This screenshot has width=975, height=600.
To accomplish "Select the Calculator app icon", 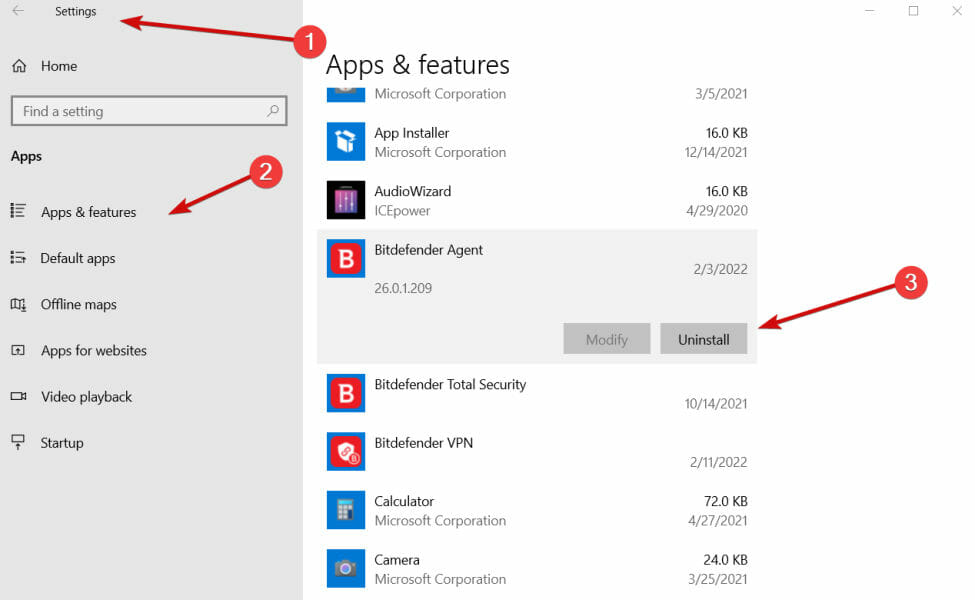I will click(x=346, y=510).
